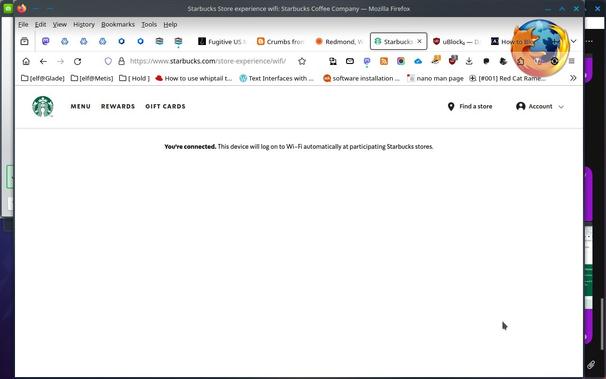Click 'You're connected.' confirmation text
The width and height of the screenshot is (606, 379).
190,146
